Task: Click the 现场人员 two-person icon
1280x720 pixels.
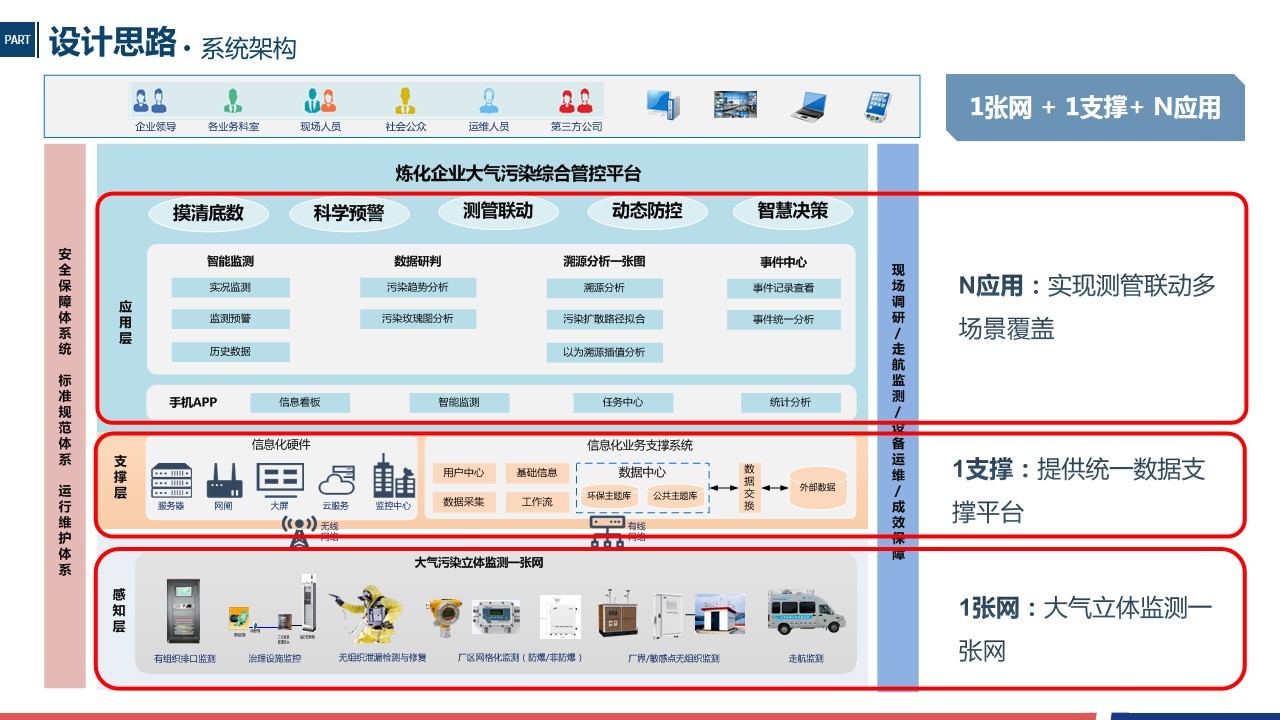Action: point(320,101)
